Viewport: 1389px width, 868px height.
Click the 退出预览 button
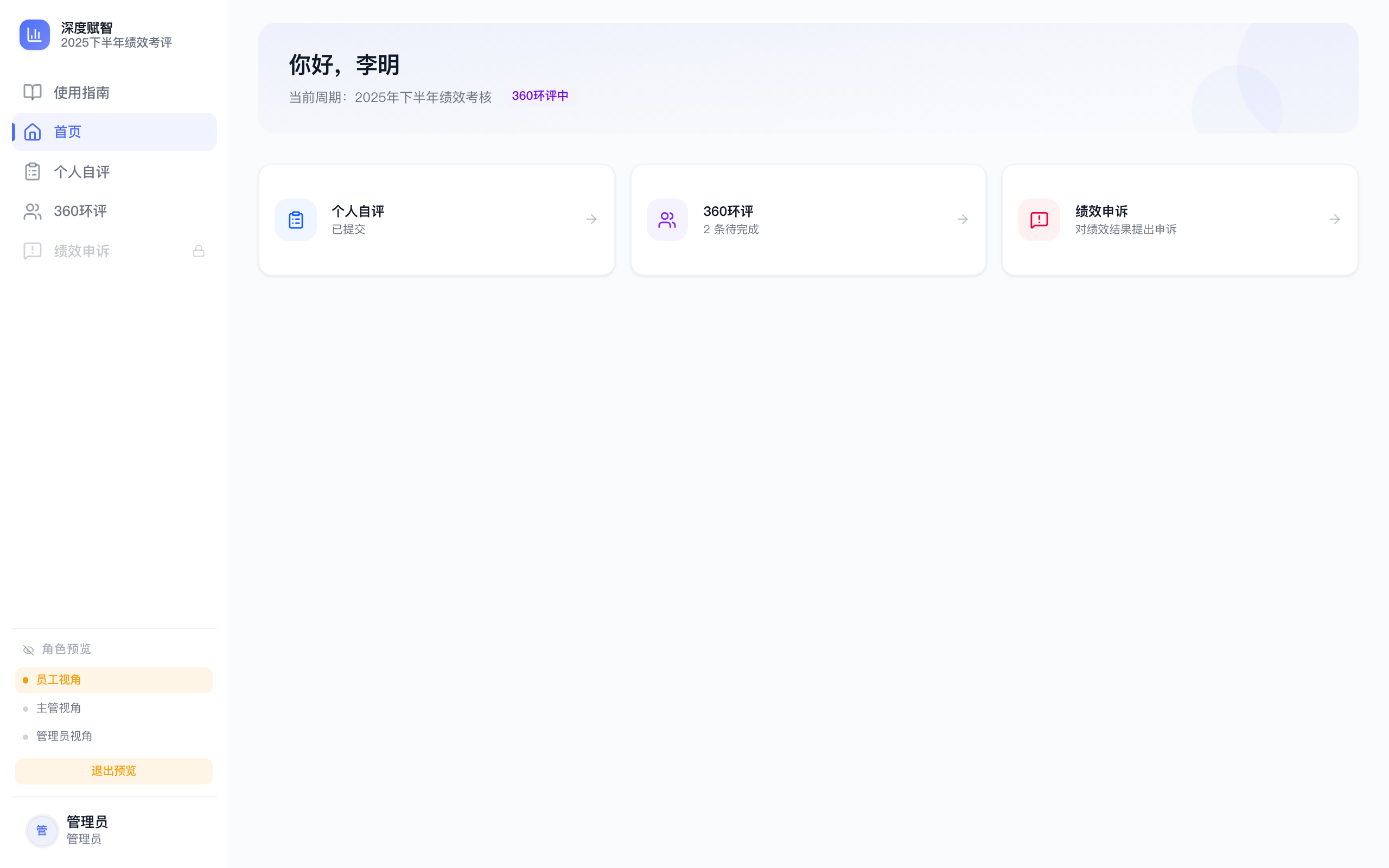pyautogui.click(x=113, y=771)
